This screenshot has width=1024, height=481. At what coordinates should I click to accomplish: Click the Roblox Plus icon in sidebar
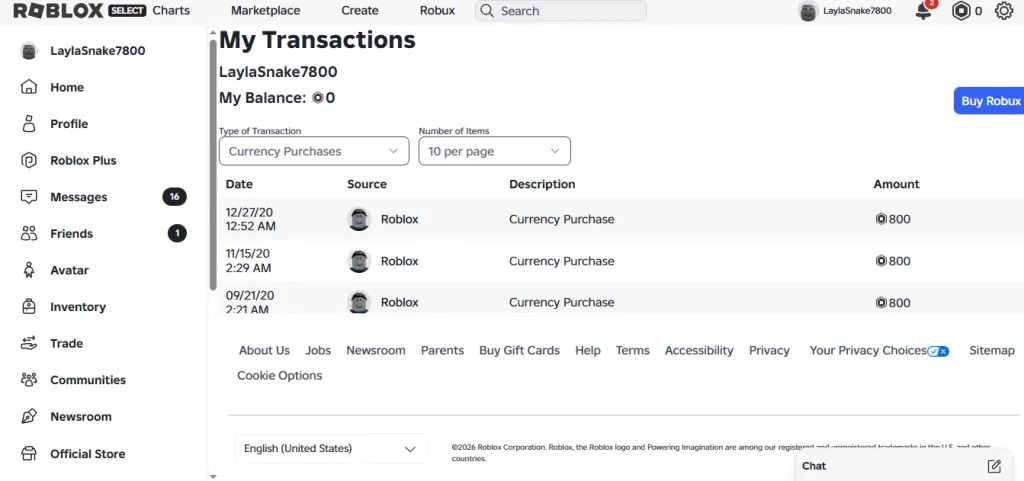[x=29, y=160]
